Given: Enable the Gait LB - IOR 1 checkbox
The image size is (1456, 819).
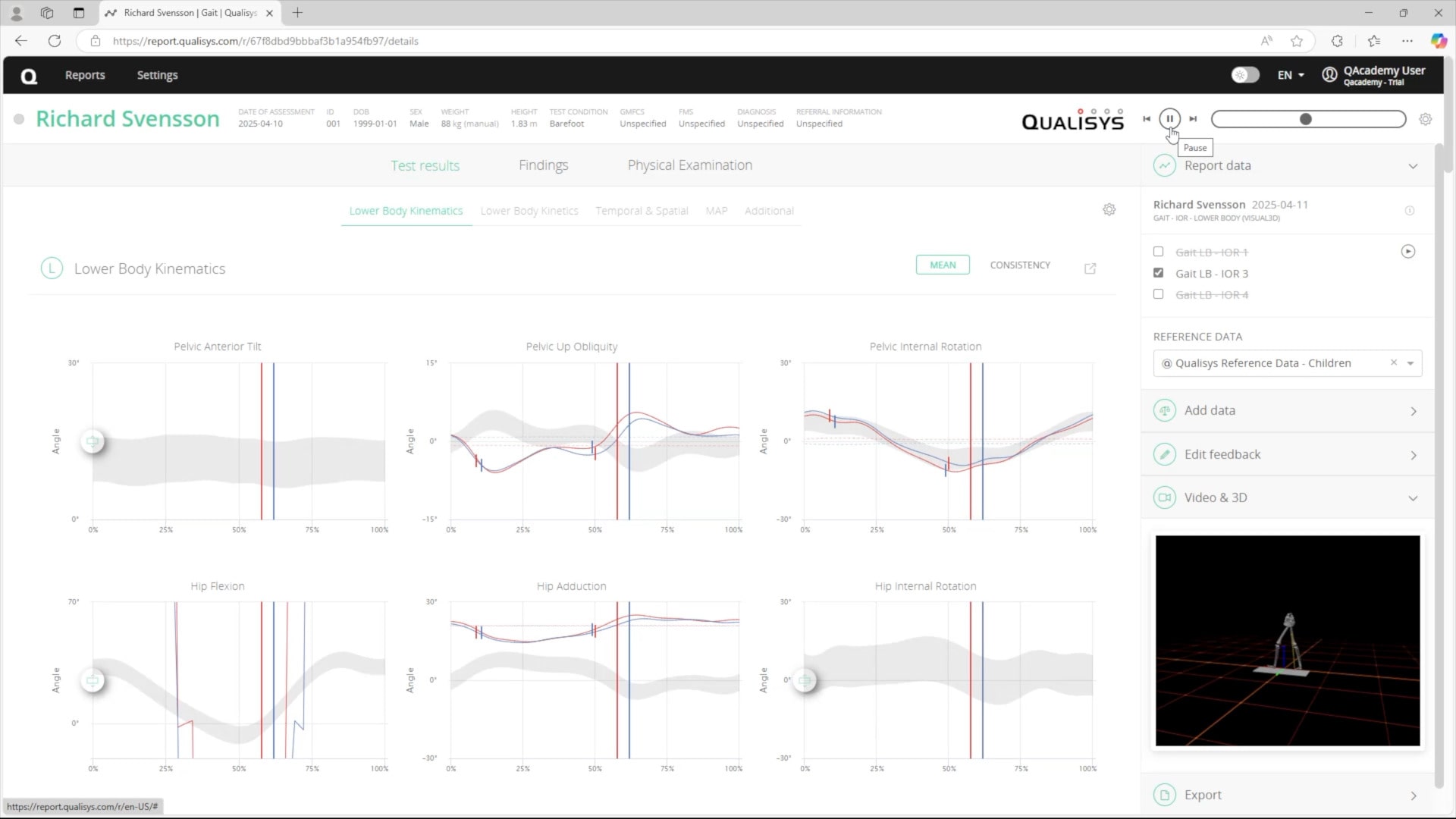Looking at the screenshot, I should click(x=1158, y=252).
